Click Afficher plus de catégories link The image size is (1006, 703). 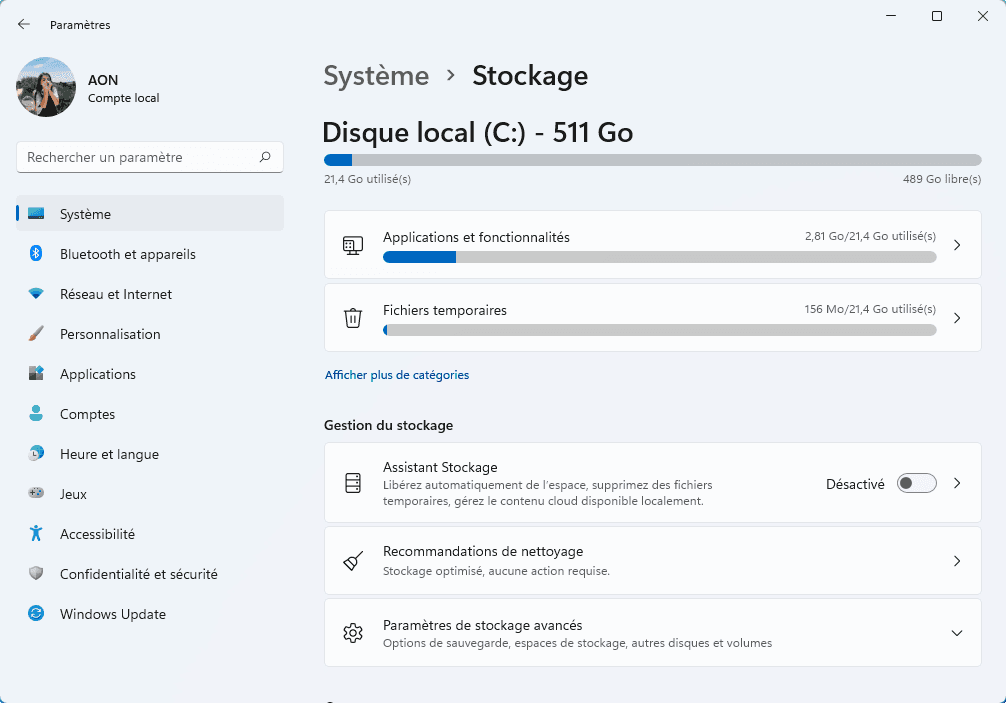tap(397, 375)
